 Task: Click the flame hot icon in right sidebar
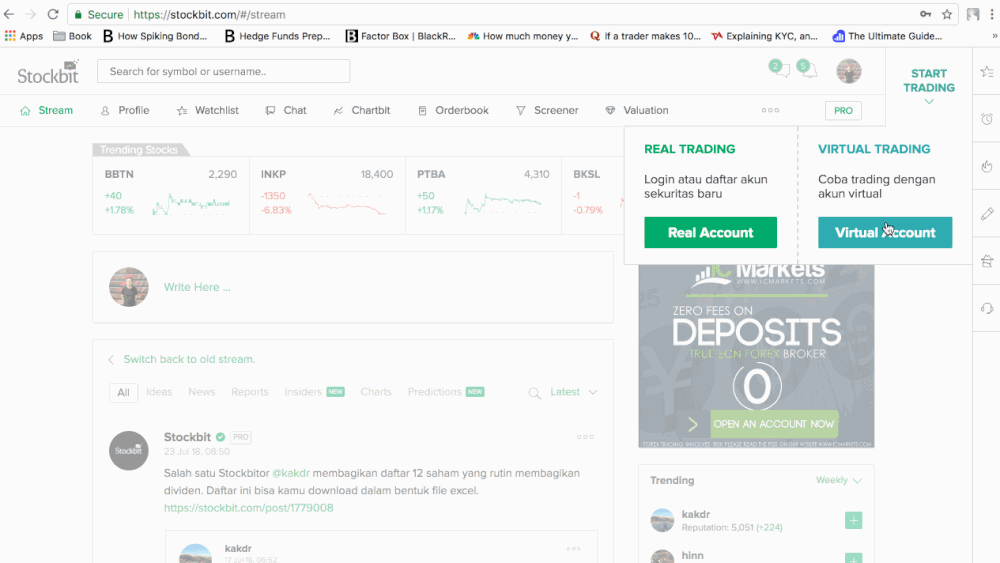tap(987, 166)
